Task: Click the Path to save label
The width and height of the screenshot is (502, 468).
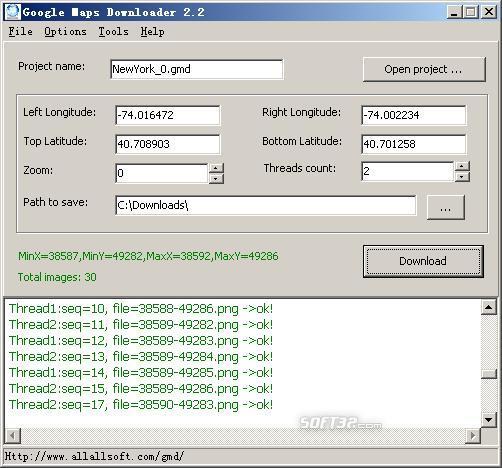Action: click(x=56, y=202)
